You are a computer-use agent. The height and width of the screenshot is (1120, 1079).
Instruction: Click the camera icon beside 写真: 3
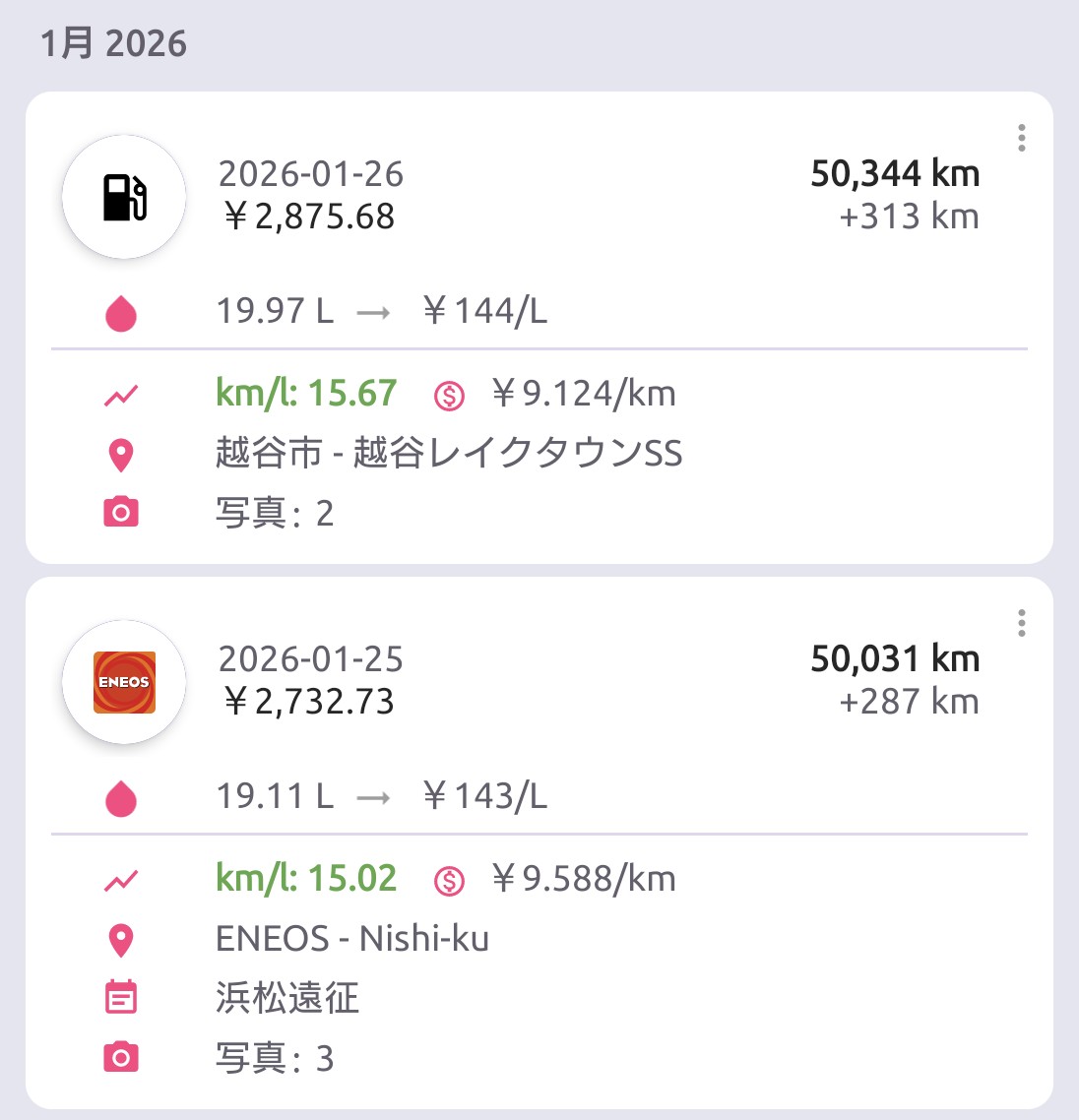(121, 1058)
